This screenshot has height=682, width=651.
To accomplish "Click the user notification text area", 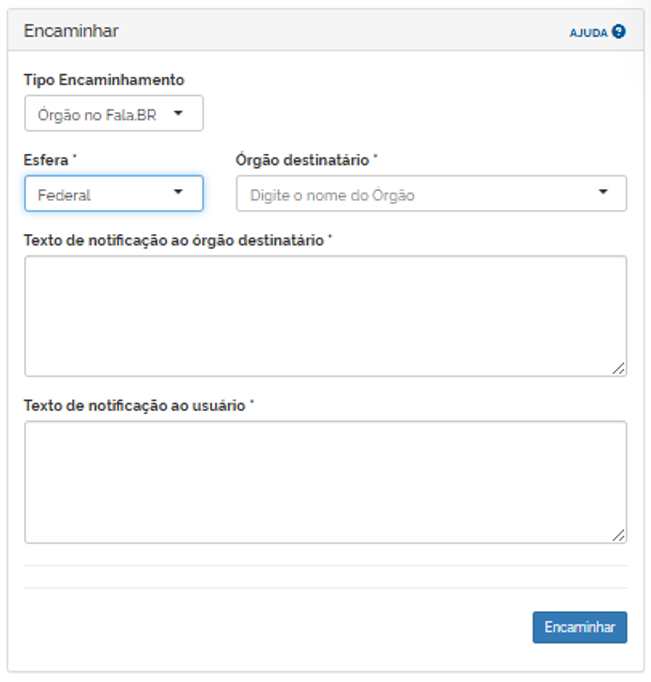I will tap(325, 481).
